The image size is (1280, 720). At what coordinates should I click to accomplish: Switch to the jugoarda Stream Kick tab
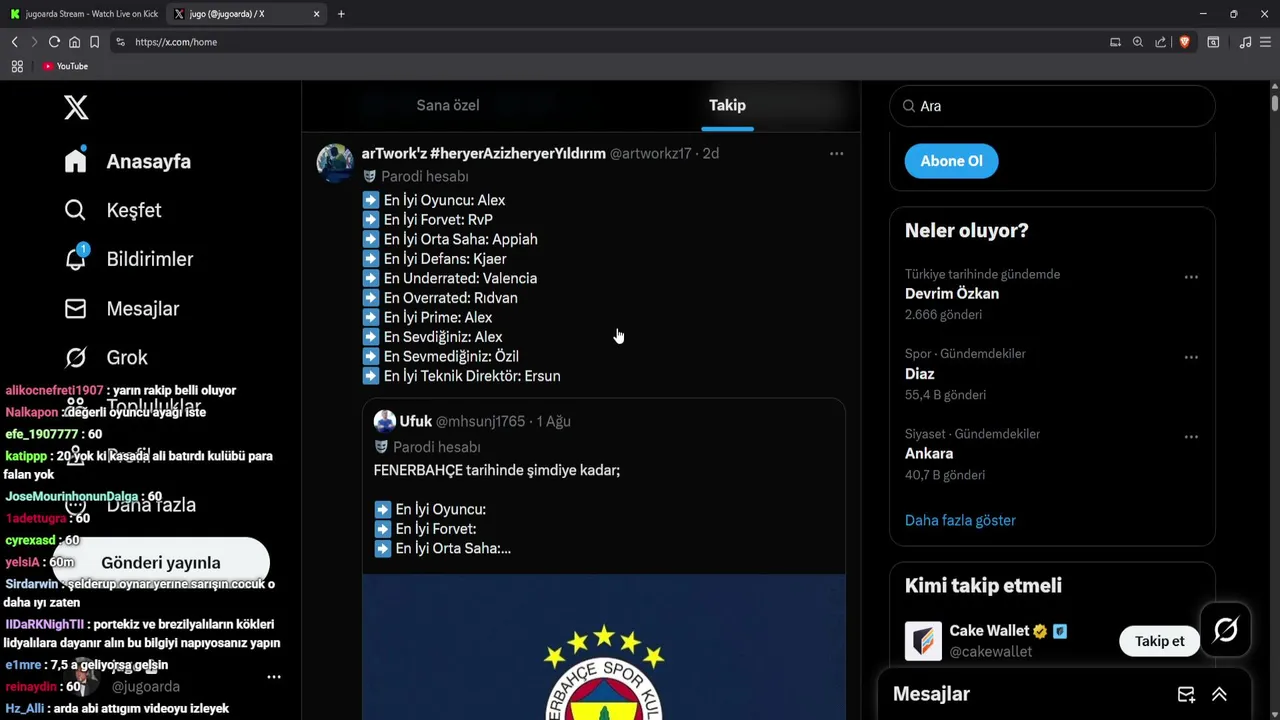point(84,14)
